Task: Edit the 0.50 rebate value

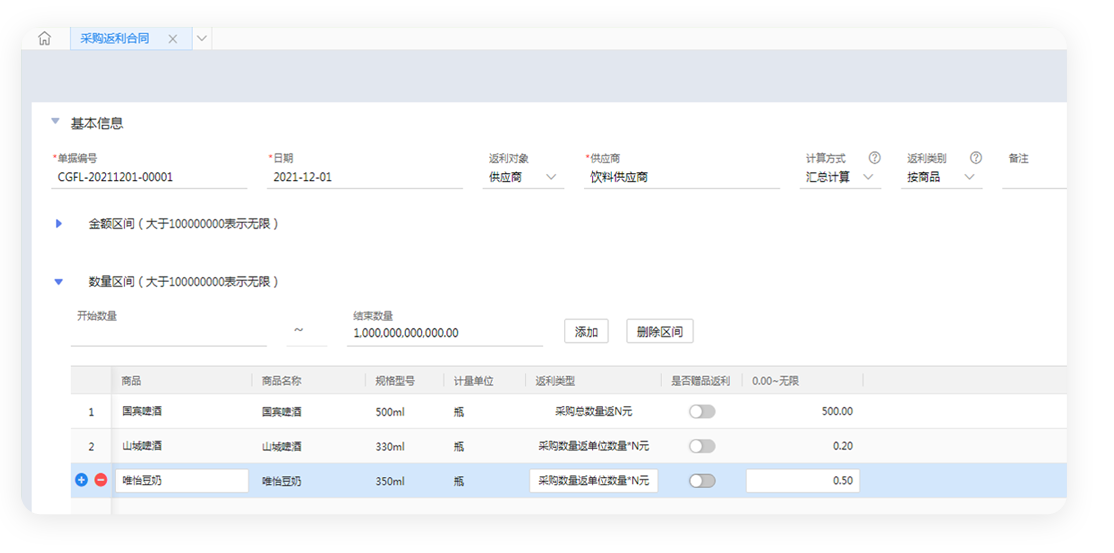Action: (803, 480)
